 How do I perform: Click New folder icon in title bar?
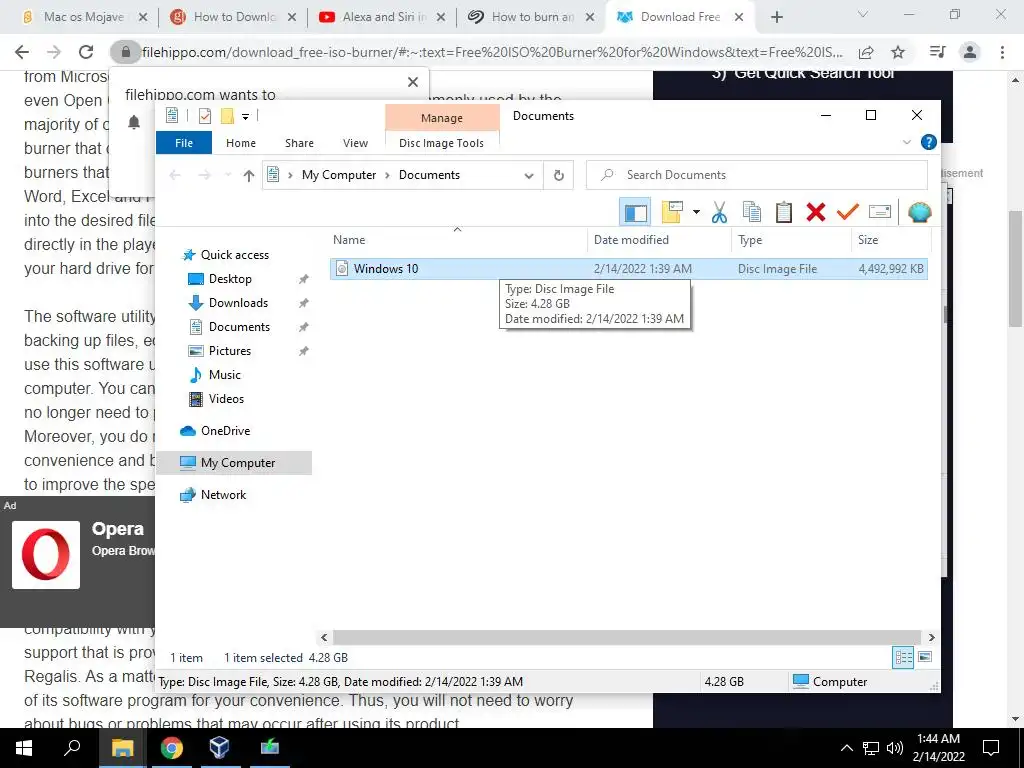pyautogui.click(x=227, y=116)
